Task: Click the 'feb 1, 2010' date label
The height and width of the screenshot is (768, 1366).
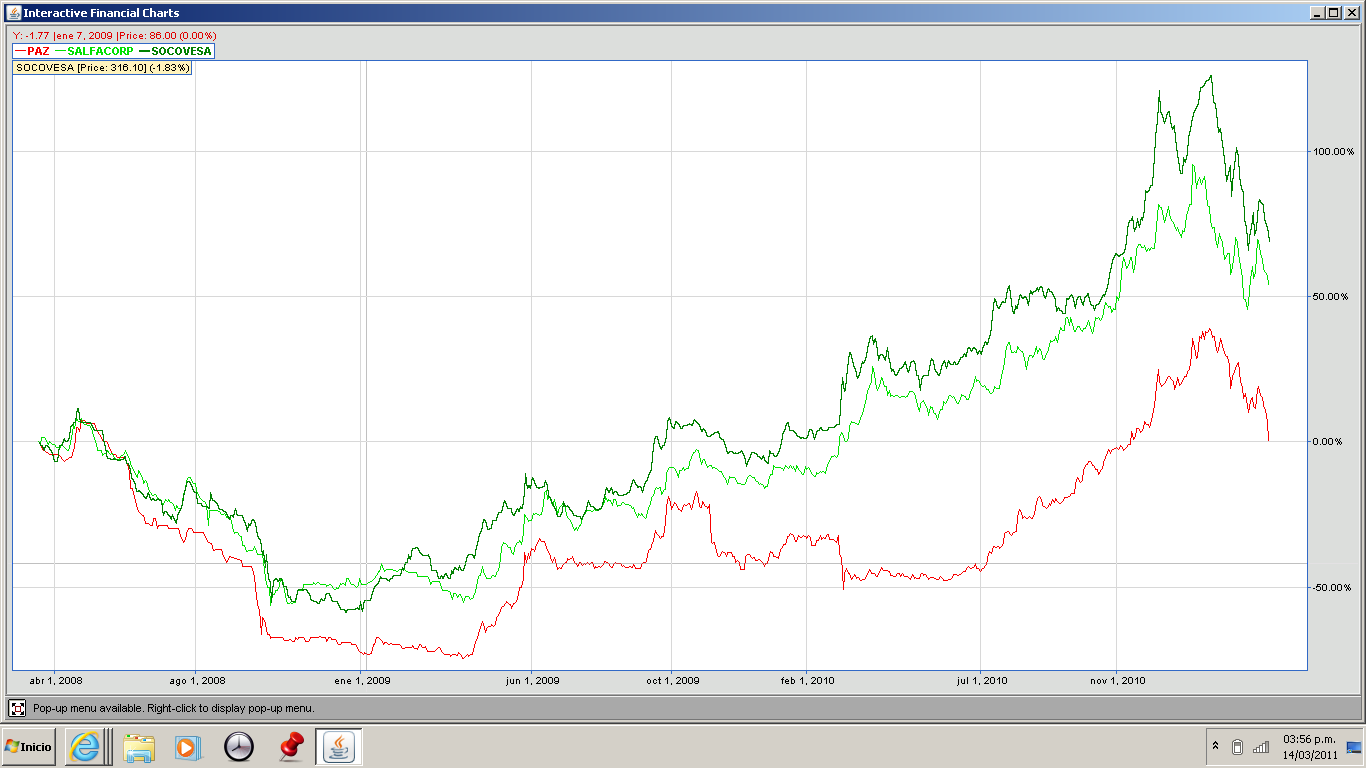Action: click(808, 681)
